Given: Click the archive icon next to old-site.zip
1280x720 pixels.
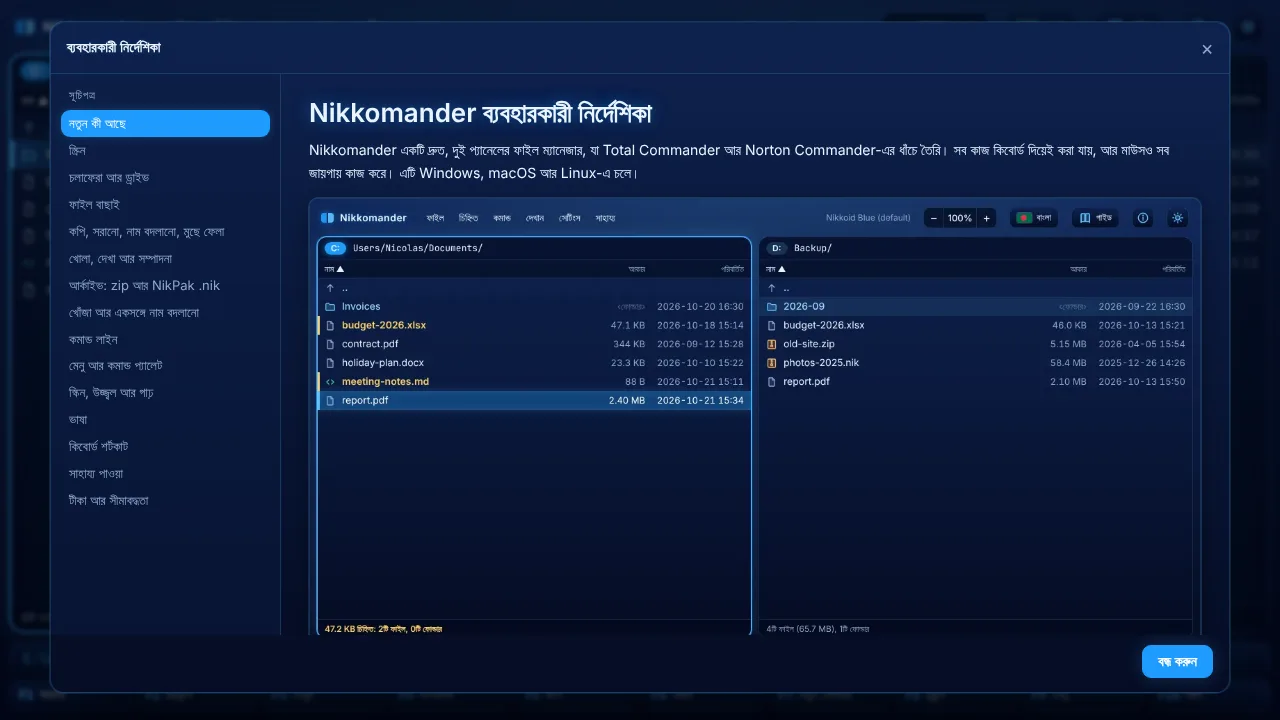Looking at the screenshot, I should tap(772, 344).
